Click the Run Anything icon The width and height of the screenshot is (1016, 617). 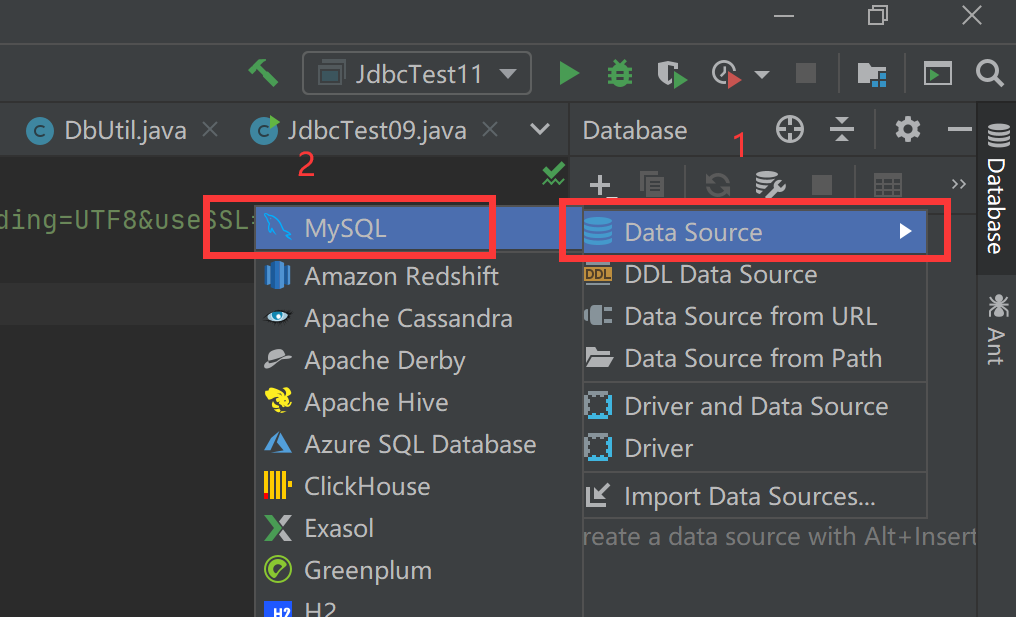click(938, 73)
